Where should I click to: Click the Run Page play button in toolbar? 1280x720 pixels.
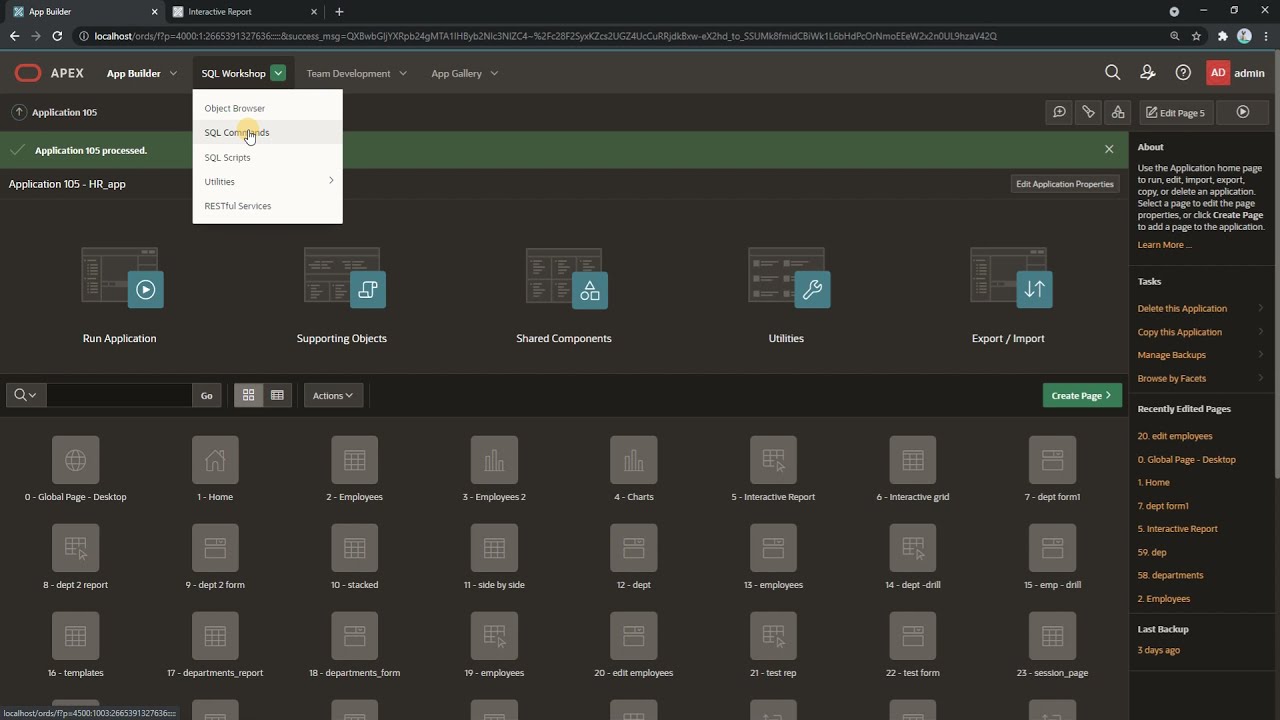[1243, 112]
